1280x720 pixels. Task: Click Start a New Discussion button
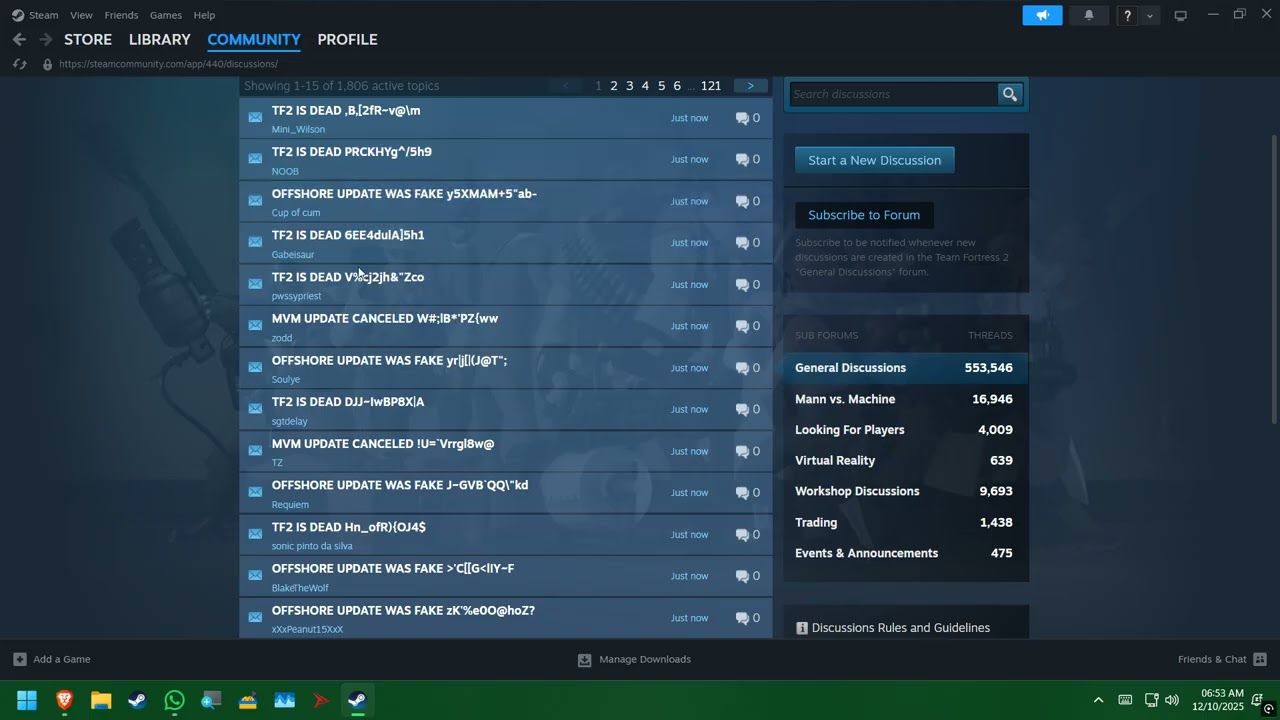(x=874, y=160)
